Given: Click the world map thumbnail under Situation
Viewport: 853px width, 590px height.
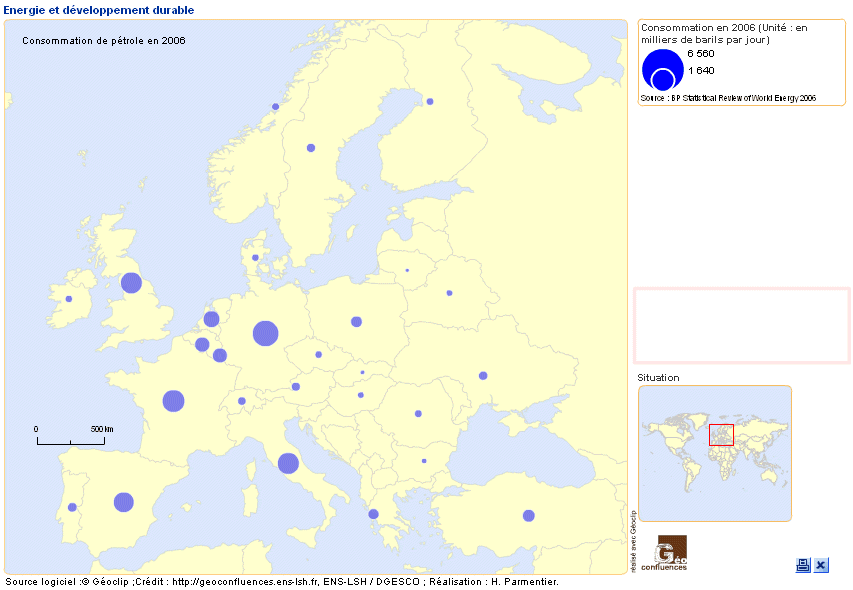Looking at the screenshot, I should [x=714, y=453].
